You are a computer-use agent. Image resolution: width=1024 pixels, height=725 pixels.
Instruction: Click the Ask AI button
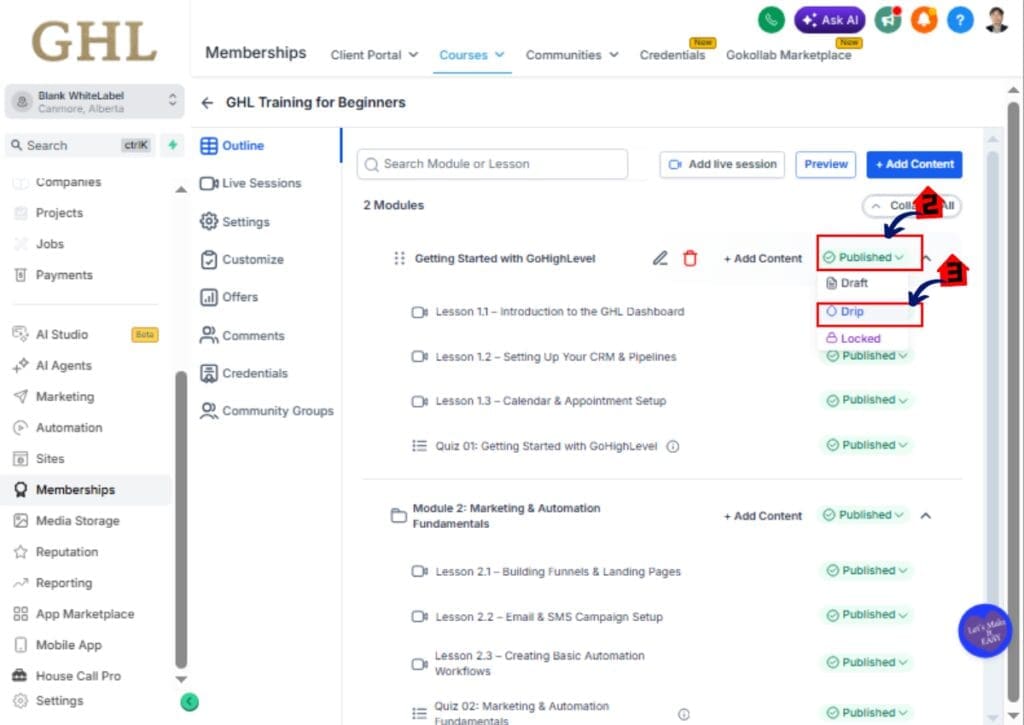pyautogui.click(x=830, y=20)
